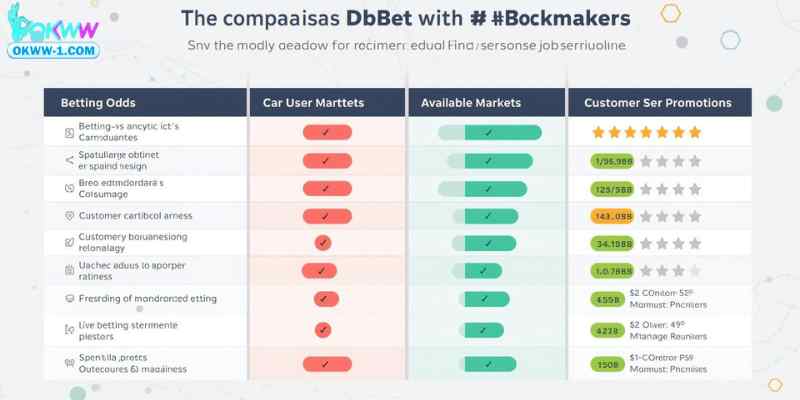The image size is (800, 400).
Task: Click the icon beside Spentila prettcs row
Action: point(69,363)
